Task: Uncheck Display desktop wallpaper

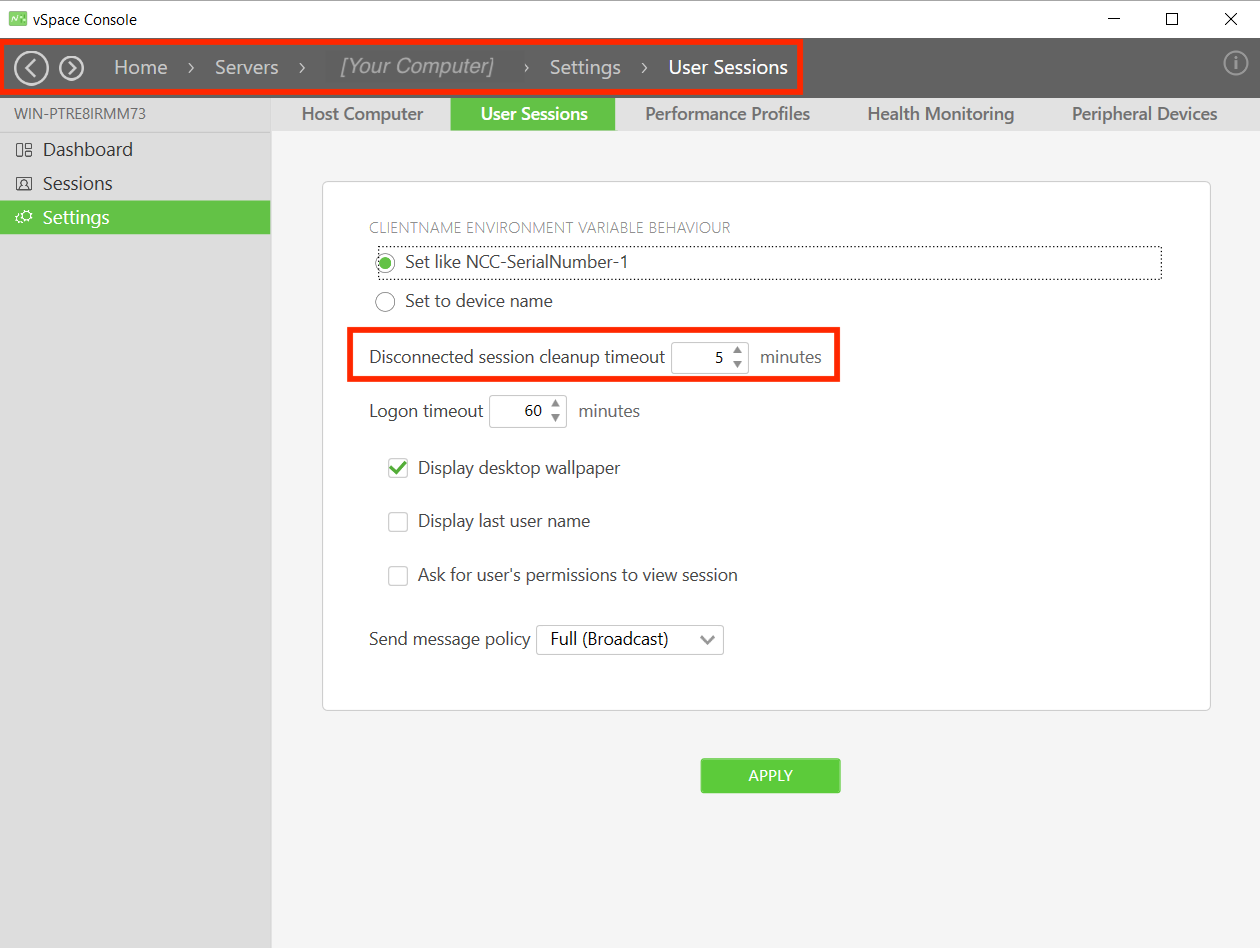Action: pyautogui.click(x=398, y=468)
